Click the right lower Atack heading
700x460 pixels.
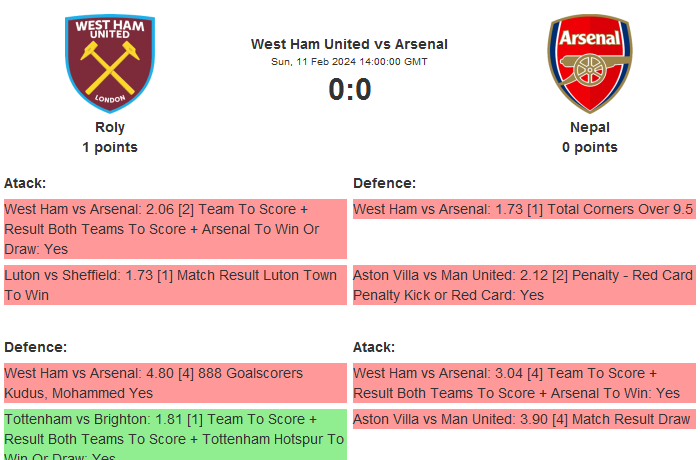[374, 347]
